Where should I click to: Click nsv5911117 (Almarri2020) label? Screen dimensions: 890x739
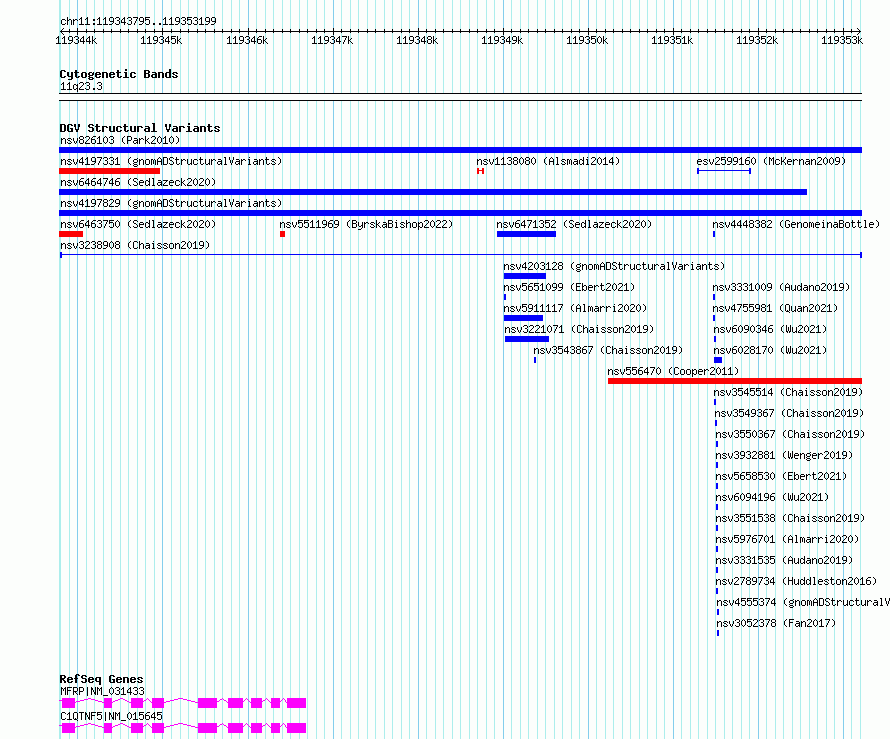(x=575, y=308)
